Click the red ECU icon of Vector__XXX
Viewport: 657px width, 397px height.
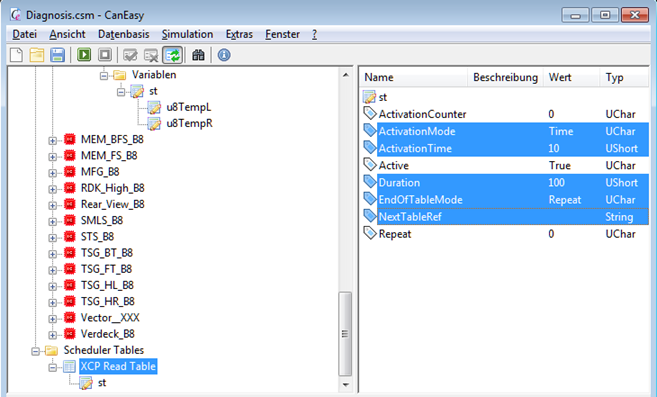tap(70, 318)
